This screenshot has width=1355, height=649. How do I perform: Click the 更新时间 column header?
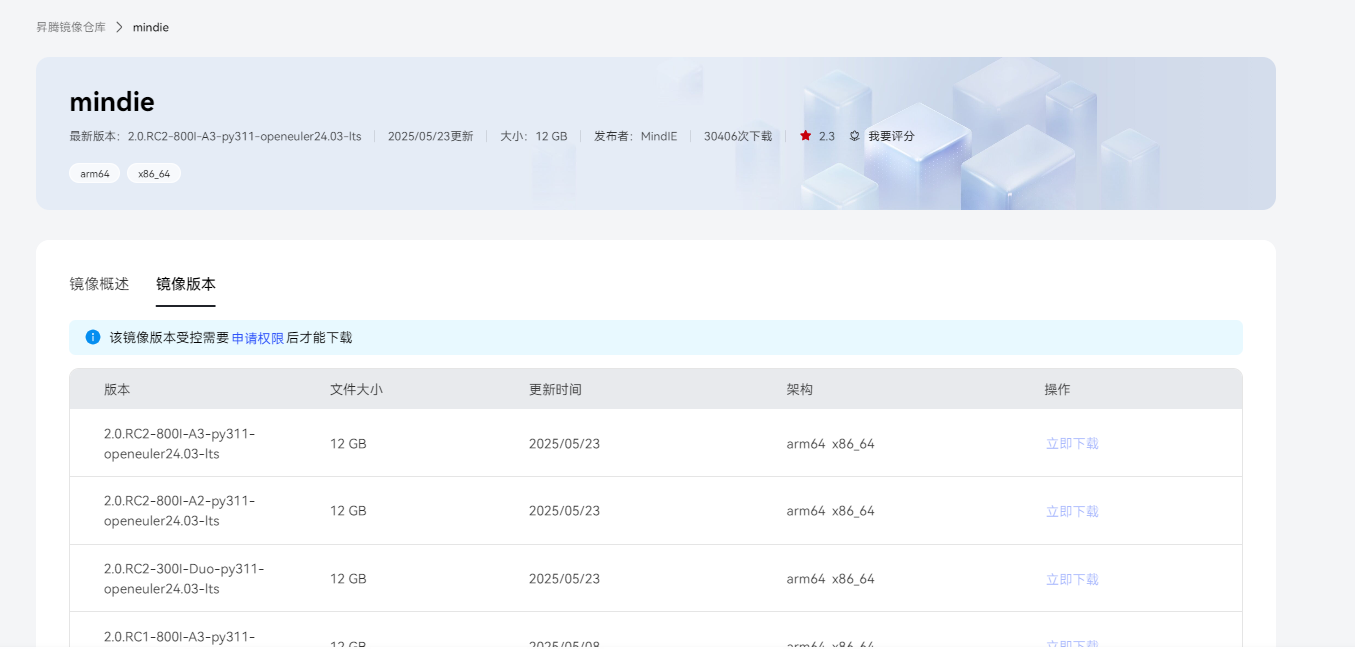555,389
